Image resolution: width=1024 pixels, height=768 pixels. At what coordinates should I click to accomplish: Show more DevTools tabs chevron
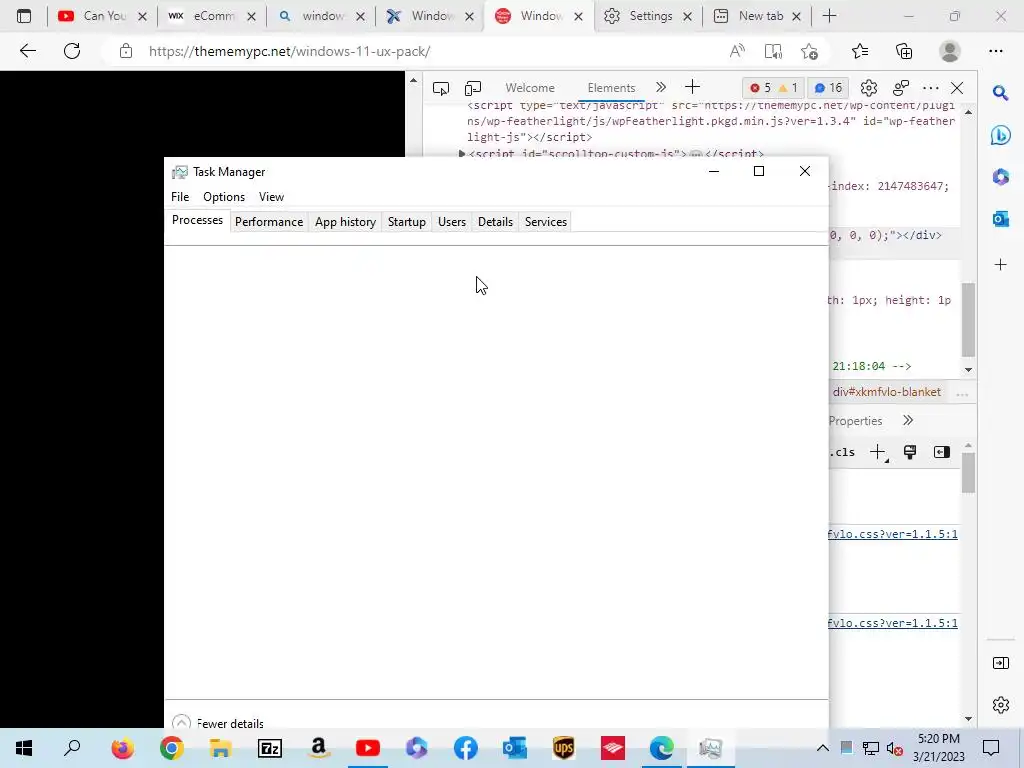coord(661,88)
